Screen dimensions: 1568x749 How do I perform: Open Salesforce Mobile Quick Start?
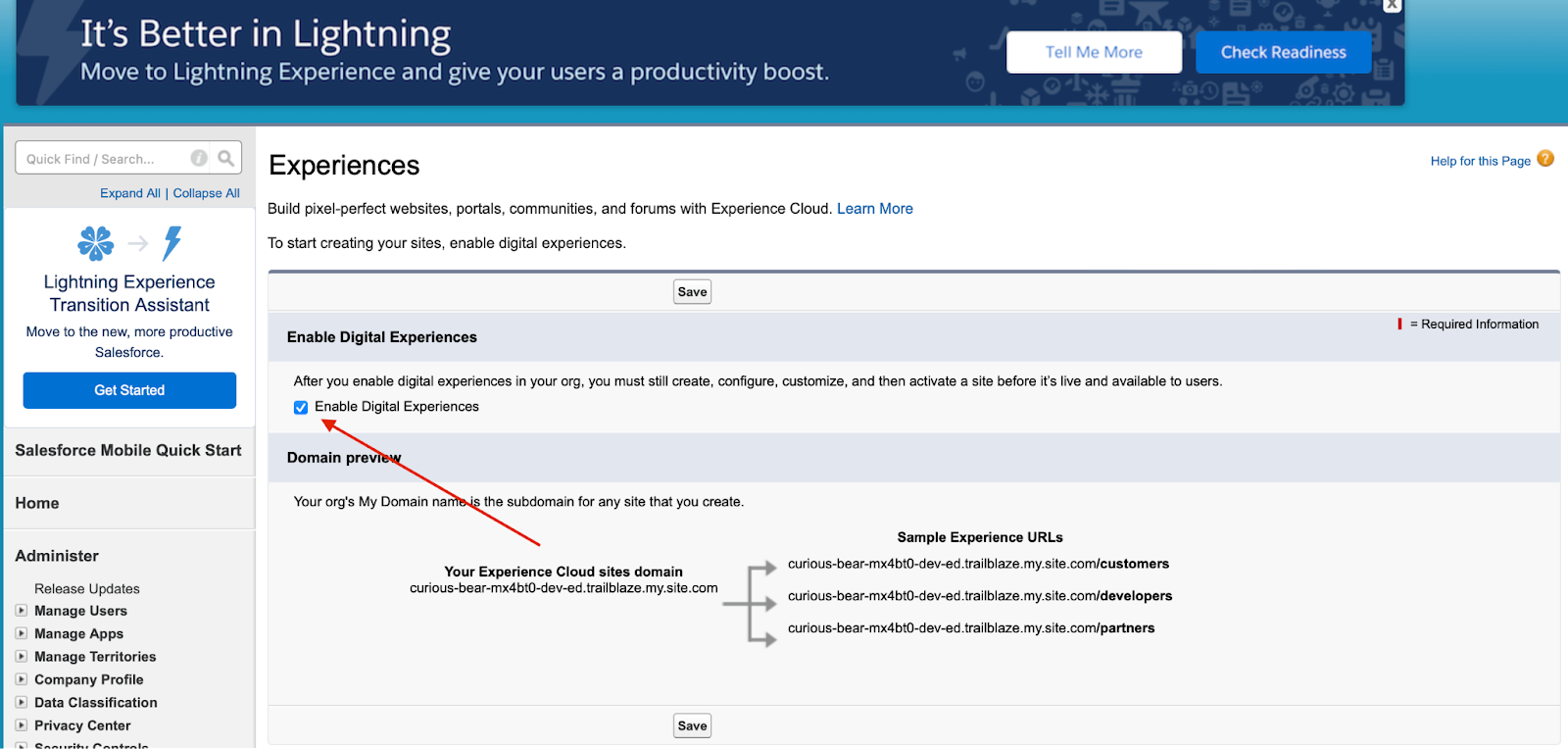128,450
